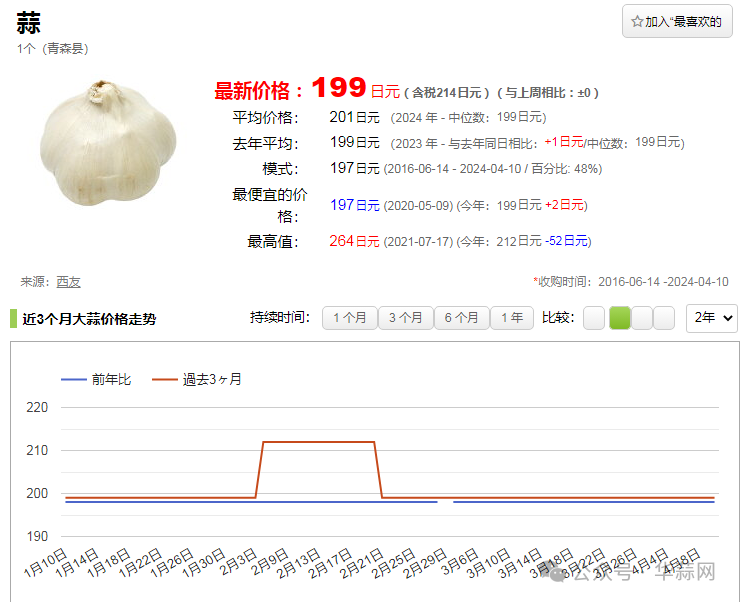Open the 2年 comparison dropdown

click(712, 318)
